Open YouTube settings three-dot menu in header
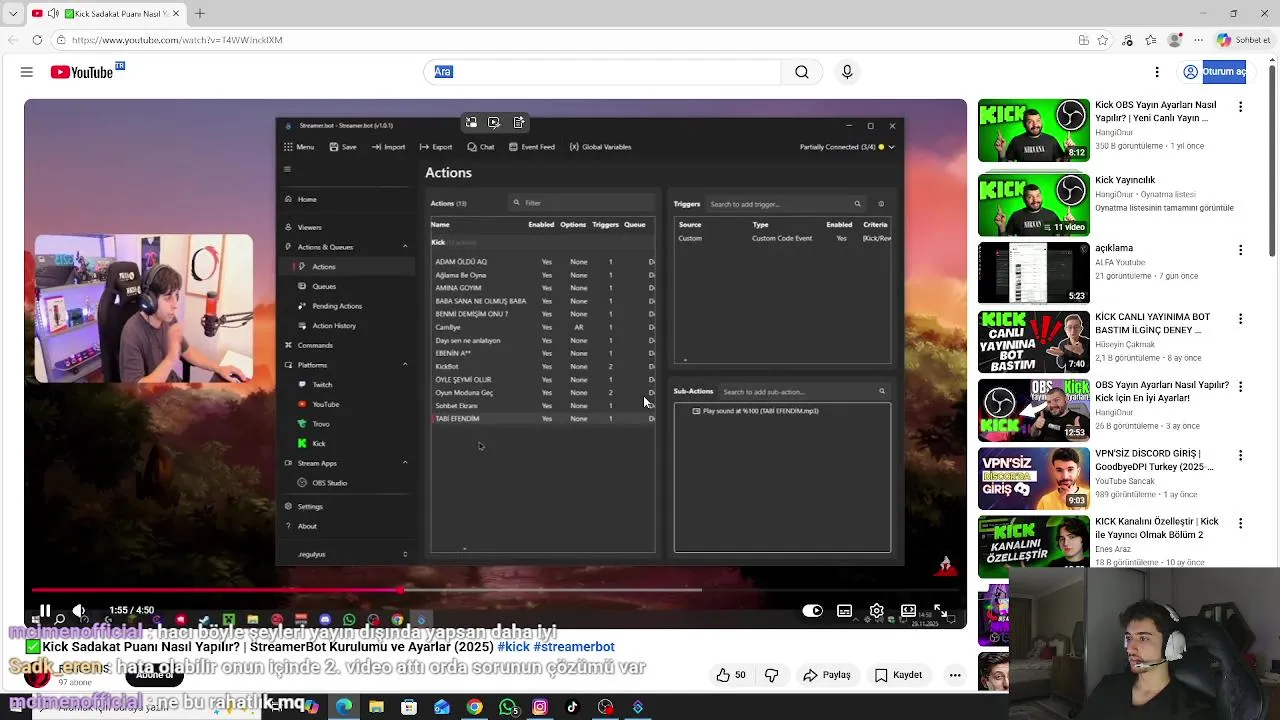 [x=1157, y=72]
